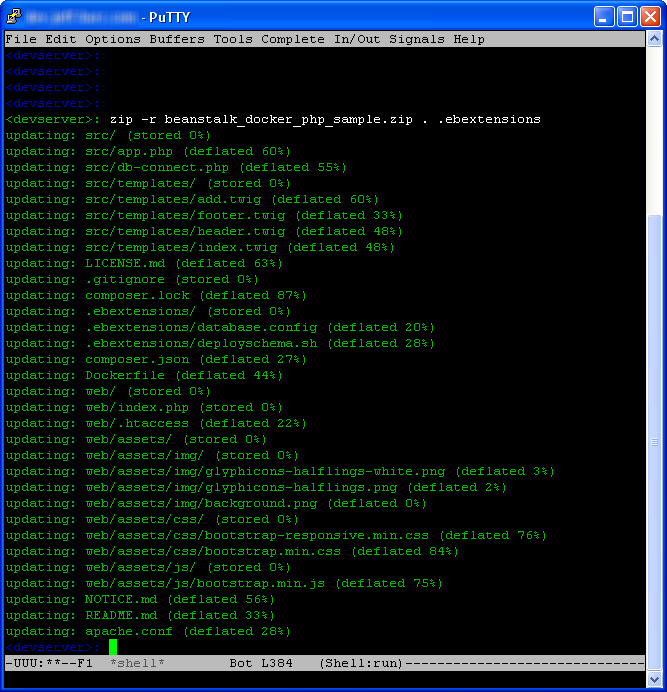
Task: Click the README.md output line
Action: coord(140,615)
